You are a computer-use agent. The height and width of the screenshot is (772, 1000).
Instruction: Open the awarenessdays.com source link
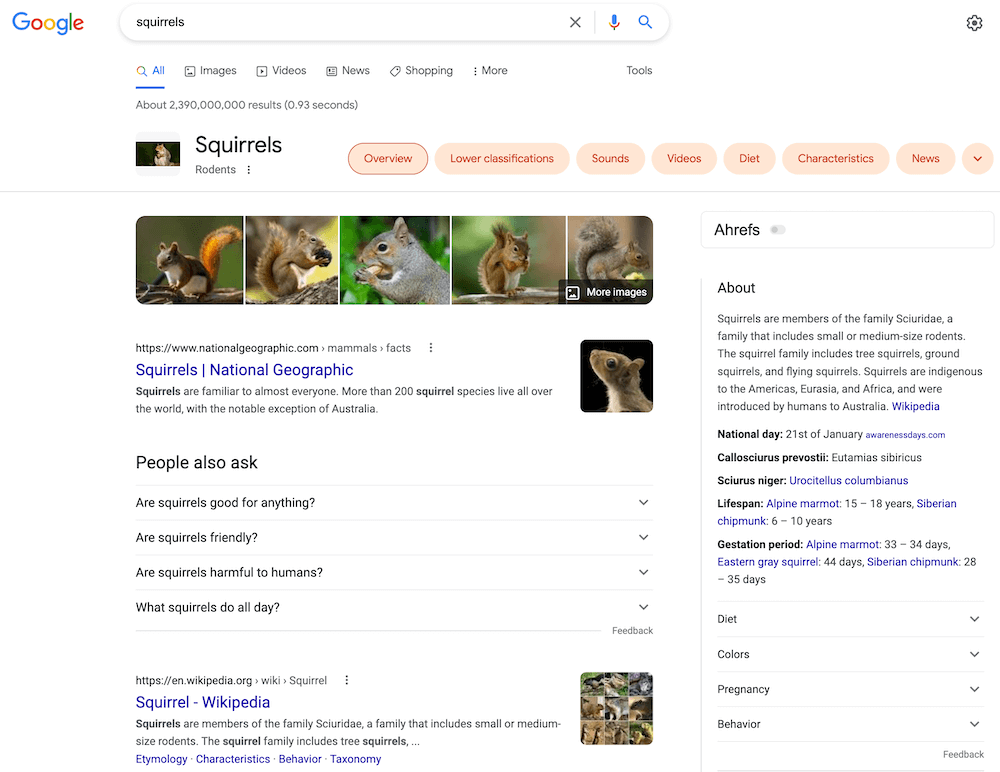905,435
